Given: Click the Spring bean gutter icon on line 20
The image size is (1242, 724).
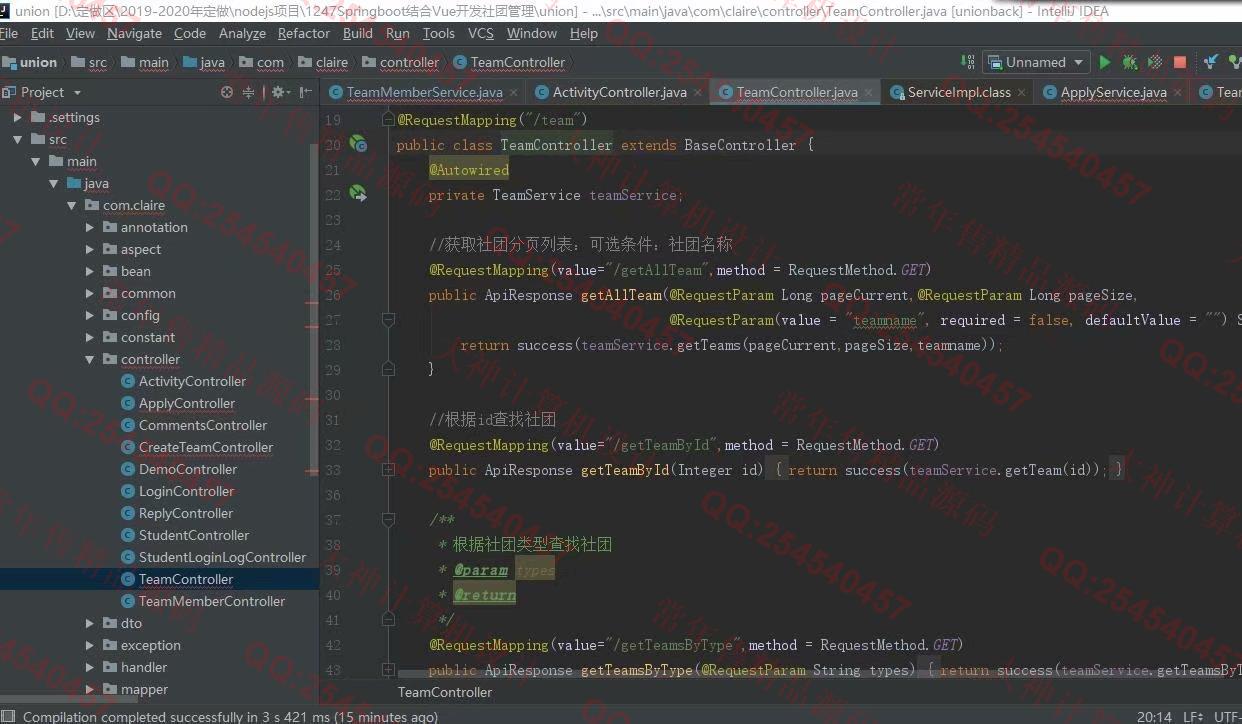Looking at the screenshot, I should (358, 145).
